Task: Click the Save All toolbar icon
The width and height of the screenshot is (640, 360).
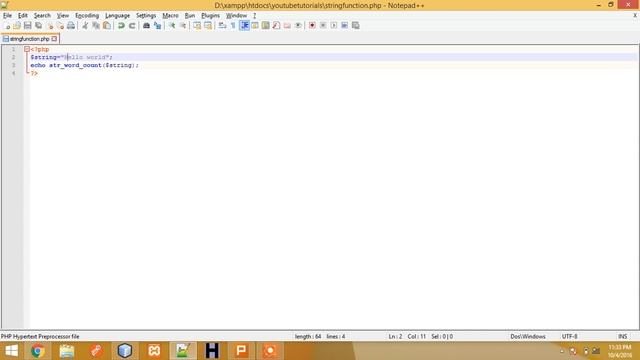Action: [38, 25]
